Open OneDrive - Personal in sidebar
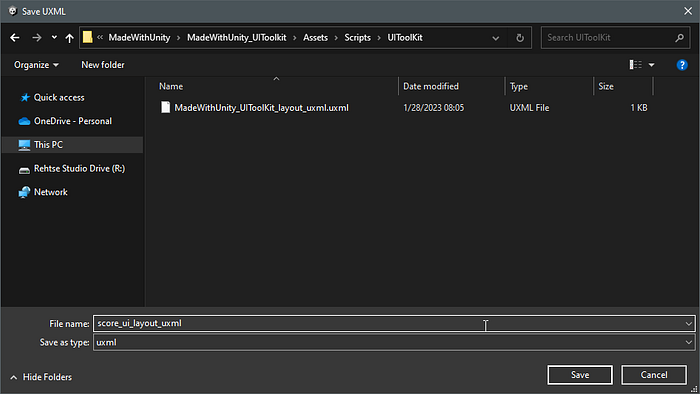700x394 pixels. point(73,121)
